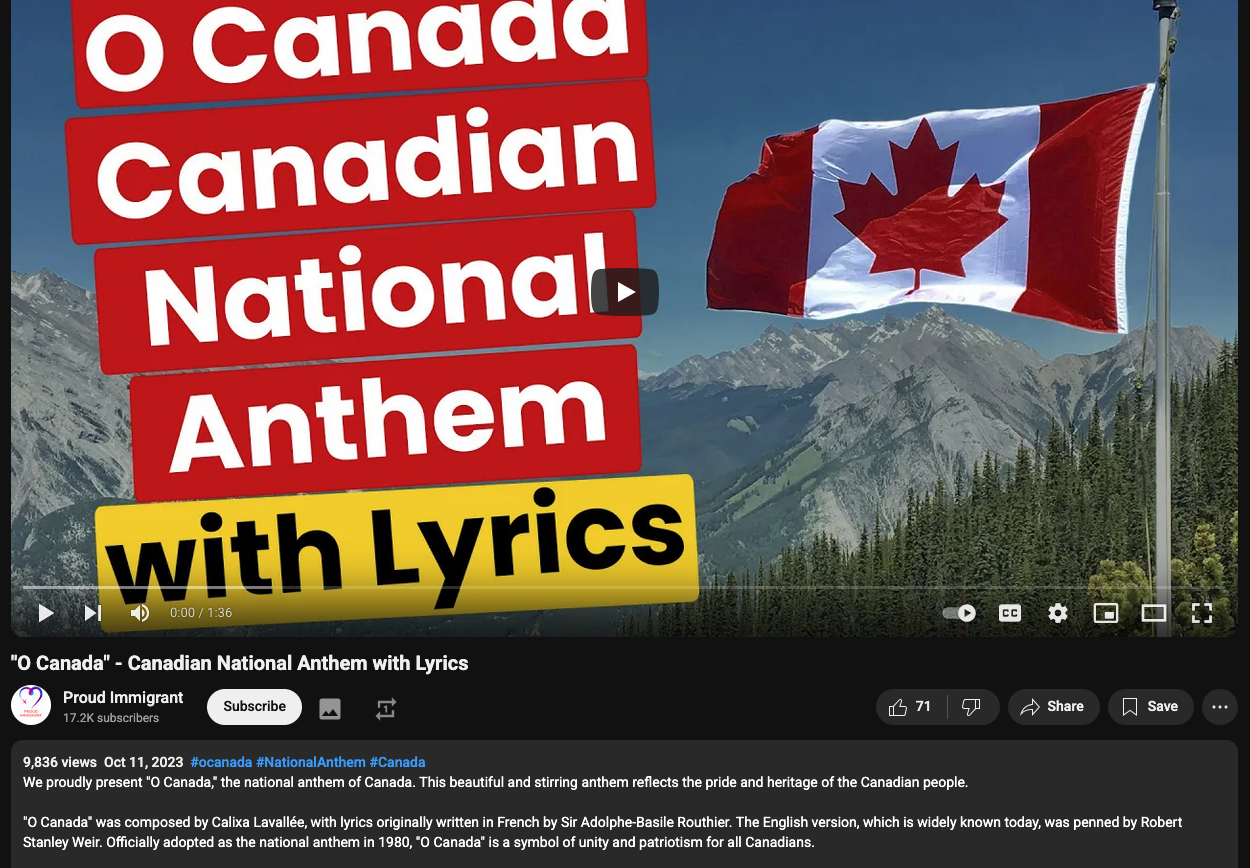
Task: Mute the video volume
Action: click(140, 613)
